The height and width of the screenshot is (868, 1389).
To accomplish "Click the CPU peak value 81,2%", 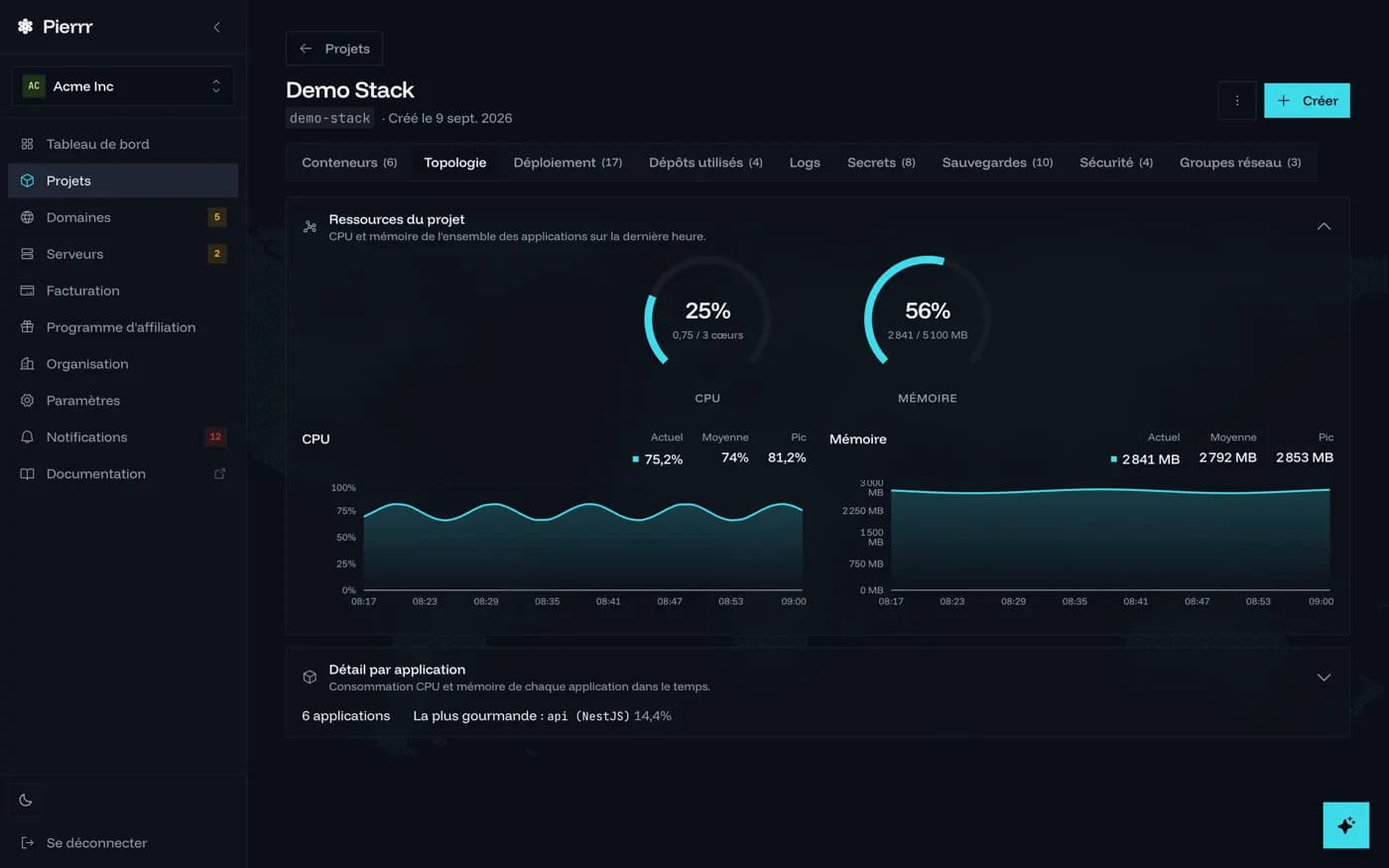I will pos(787,457).
